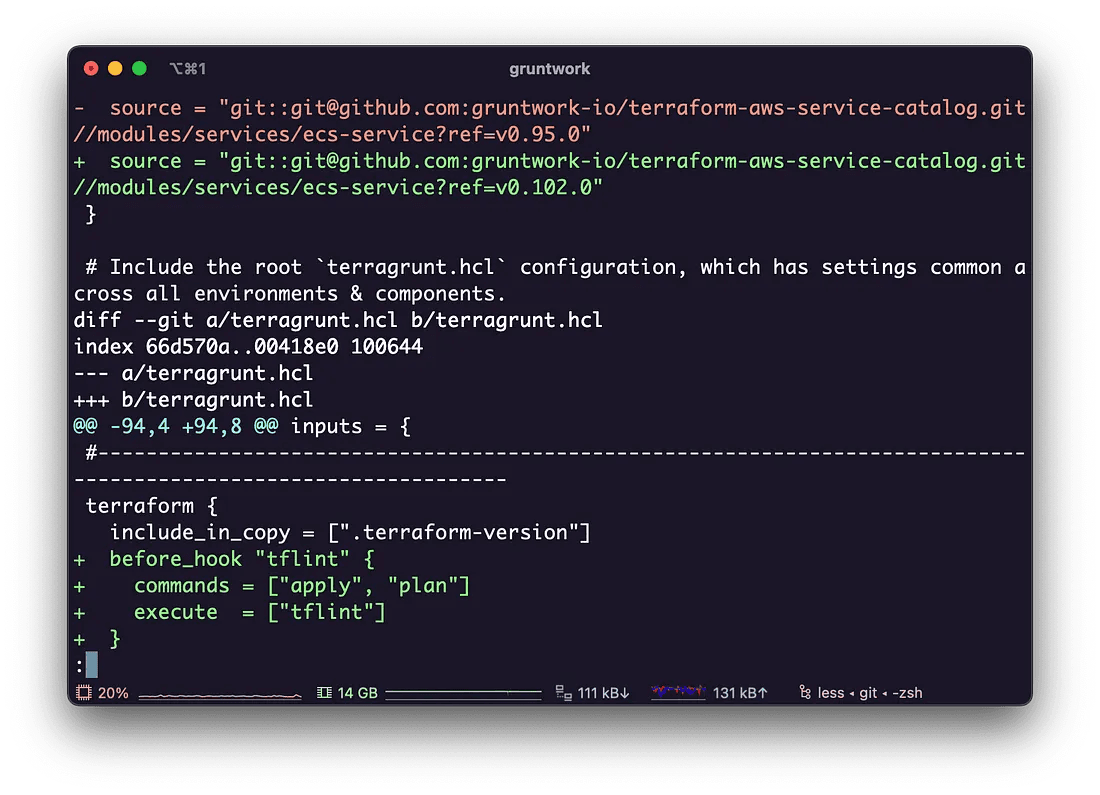Click the 131 kB upload speed readout
1100x795 pixels.
(x=740, y=693)
